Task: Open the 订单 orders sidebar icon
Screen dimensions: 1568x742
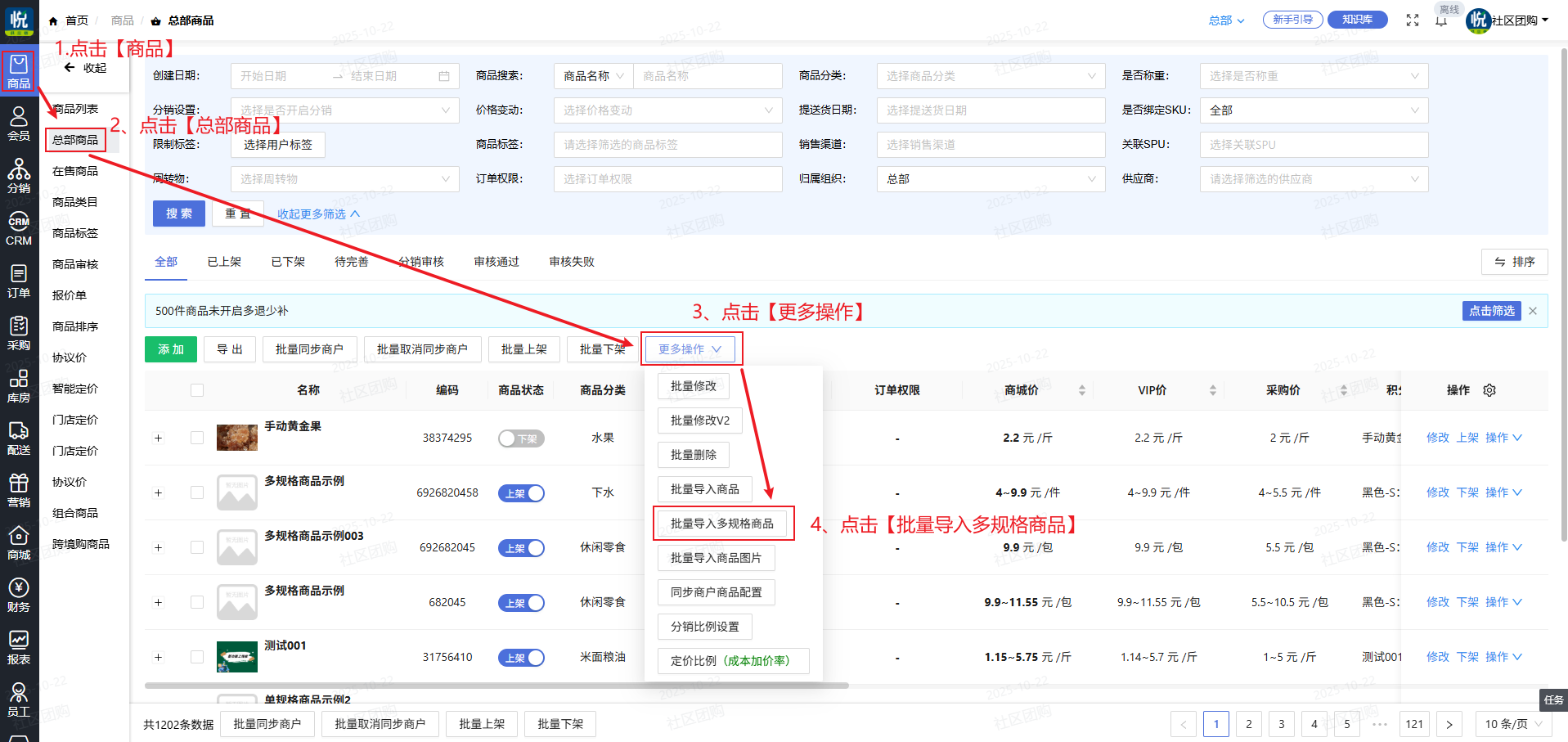Action: pos(18,281)
